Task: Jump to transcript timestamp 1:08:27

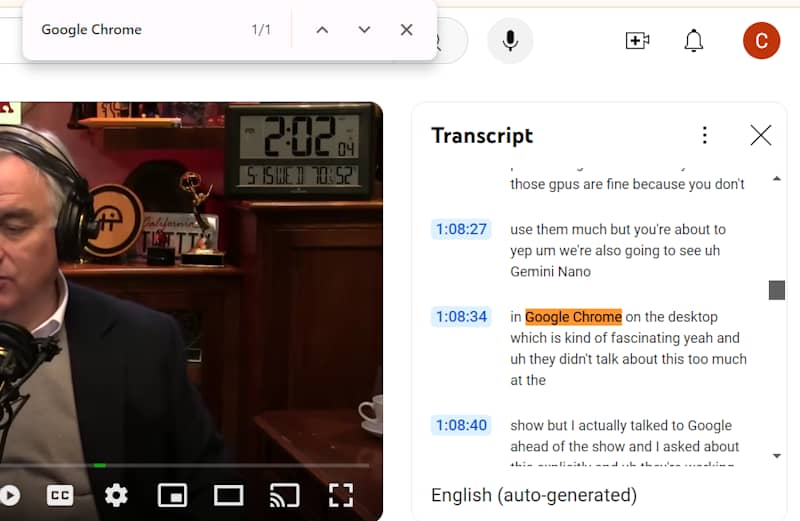Action: [461, 229]
